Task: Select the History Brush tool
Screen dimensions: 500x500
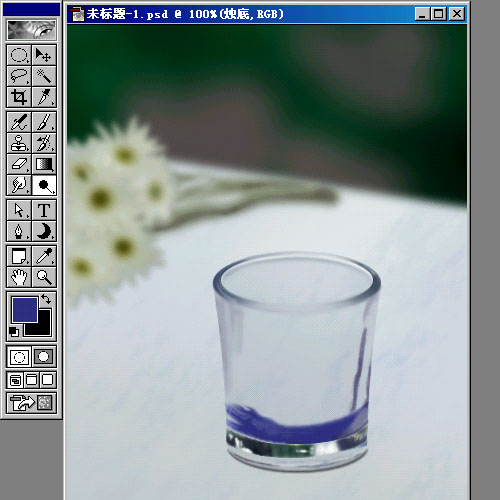Action: (44, 143)
